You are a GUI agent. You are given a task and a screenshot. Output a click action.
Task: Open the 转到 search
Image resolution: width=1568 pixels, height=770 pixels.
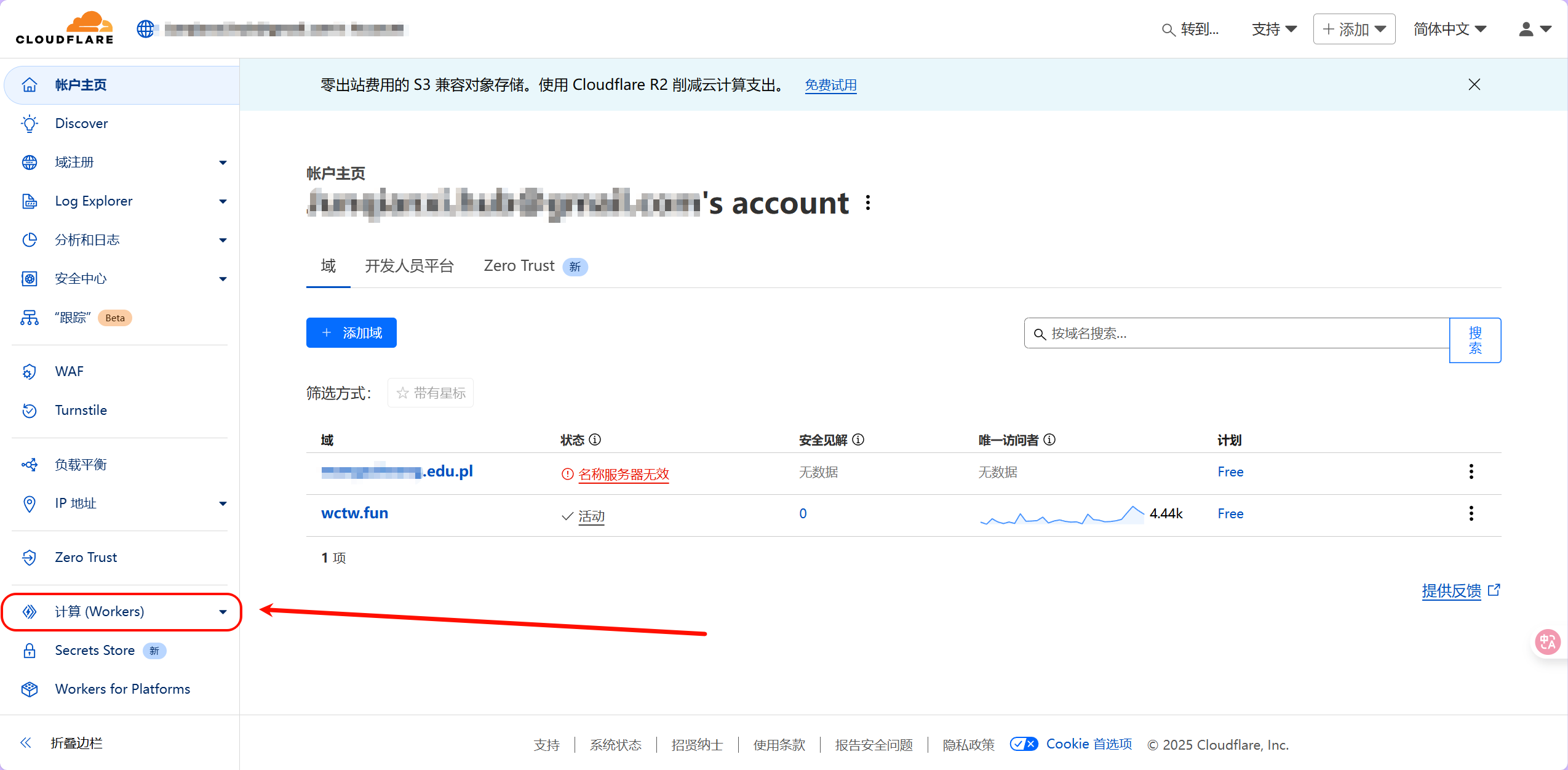coord(1190,29)
